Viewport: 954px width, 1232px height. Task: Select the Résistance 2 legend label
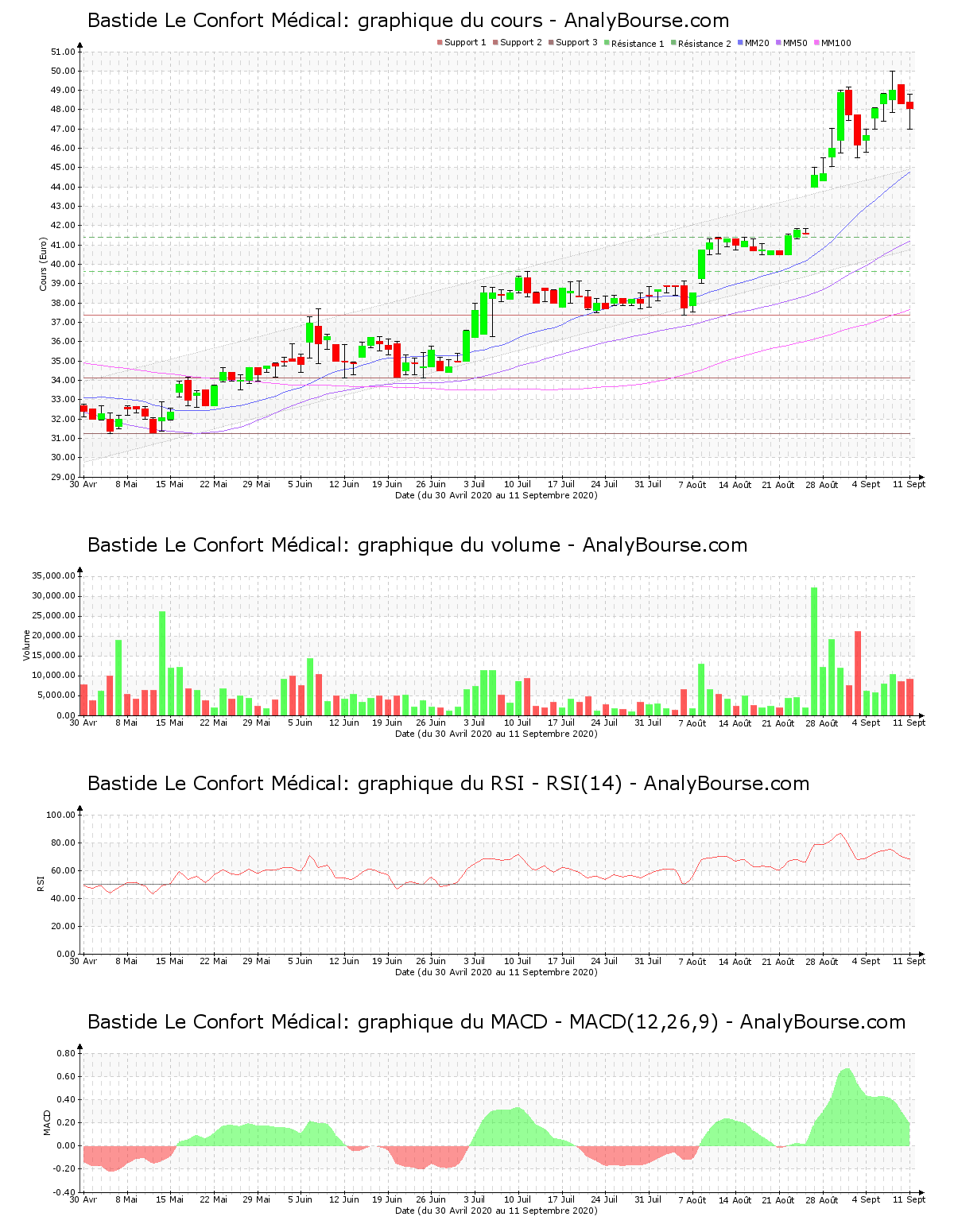tap(704, 44)
